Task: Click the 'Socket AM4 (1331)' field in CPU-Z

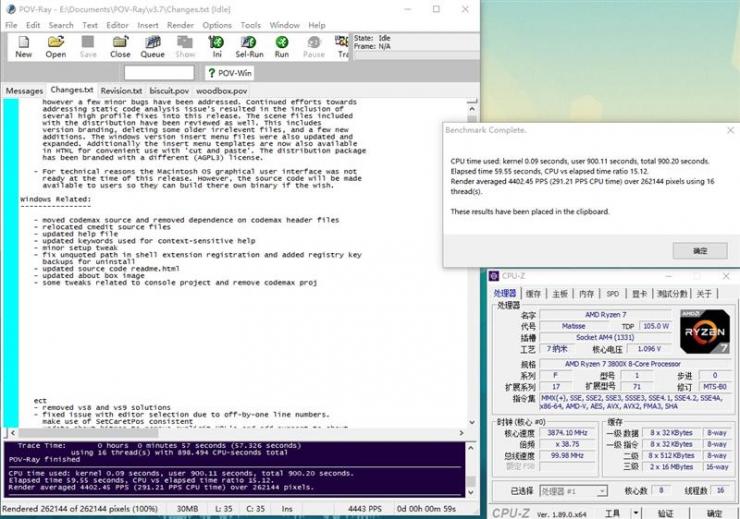Action: 605,337
